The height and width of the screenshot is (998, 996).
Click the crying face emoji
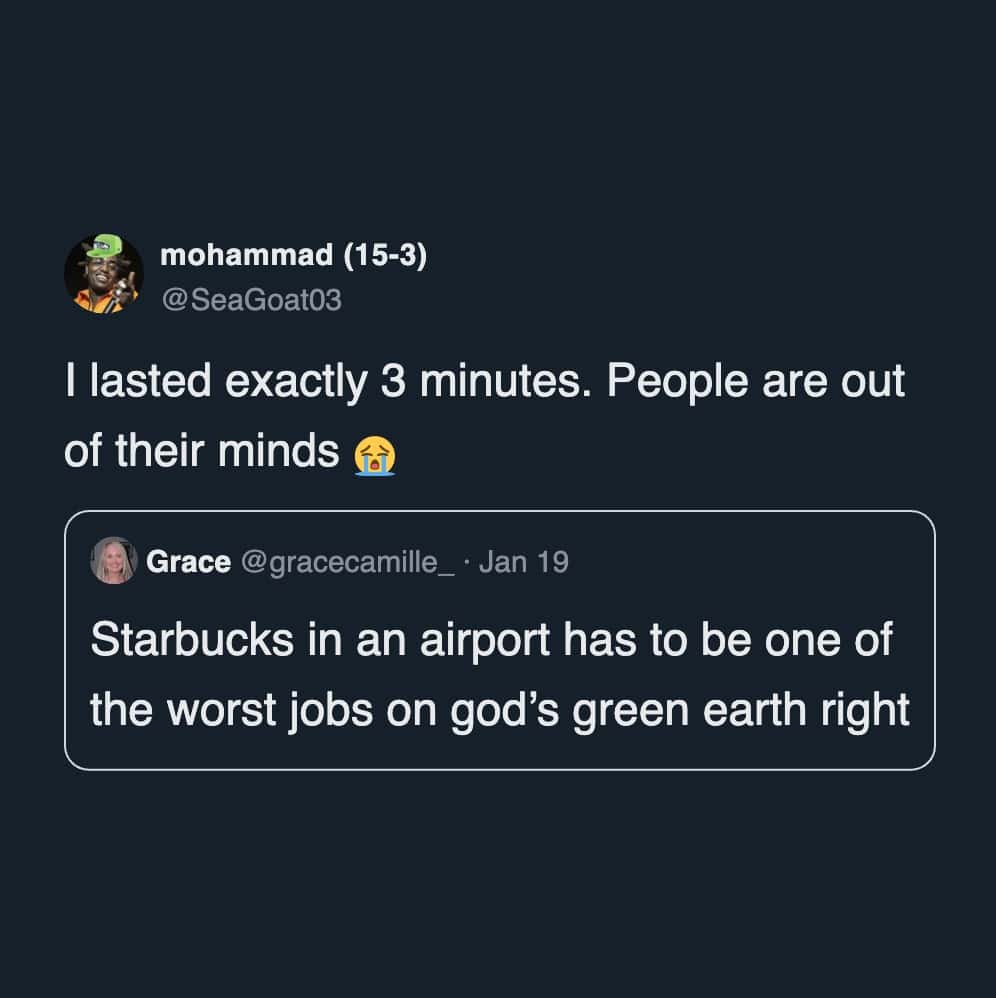(x=375, y=454)
